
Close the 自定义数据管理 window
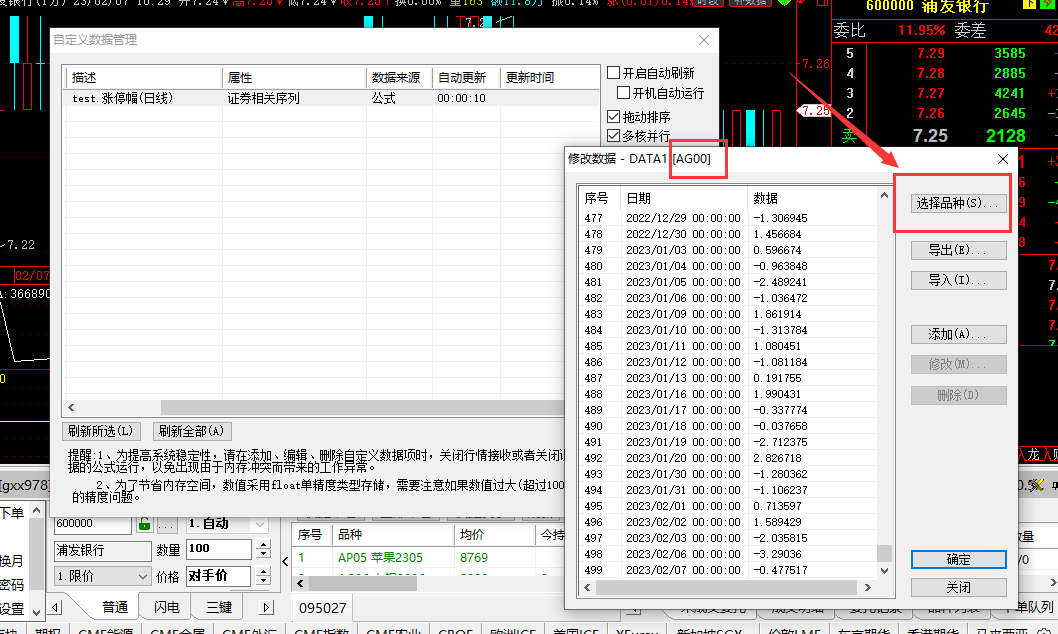704,40
